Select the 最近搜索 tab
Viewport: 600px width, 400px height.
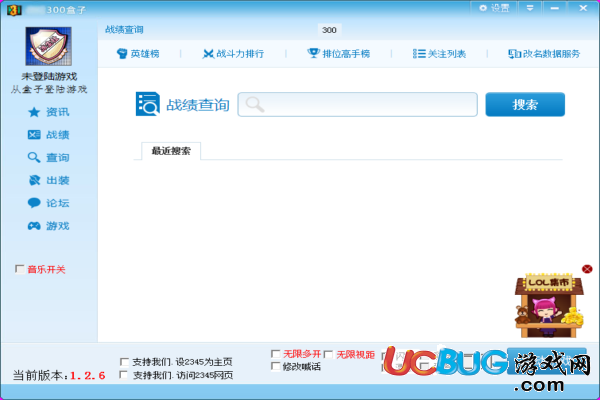[x=171, y=151]
